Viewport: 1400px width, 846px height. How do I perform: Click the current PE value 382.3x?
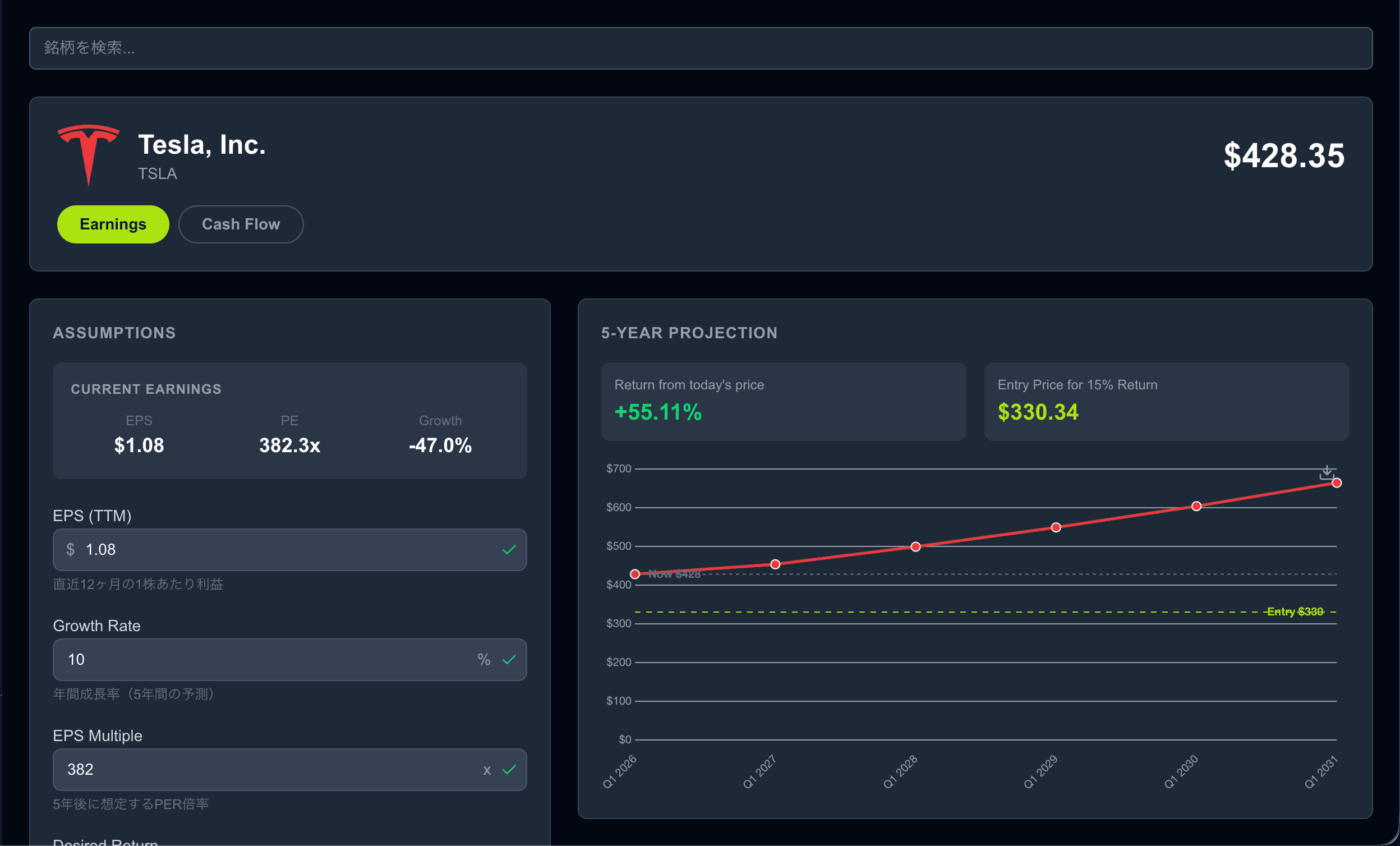[x=290, y=445]
